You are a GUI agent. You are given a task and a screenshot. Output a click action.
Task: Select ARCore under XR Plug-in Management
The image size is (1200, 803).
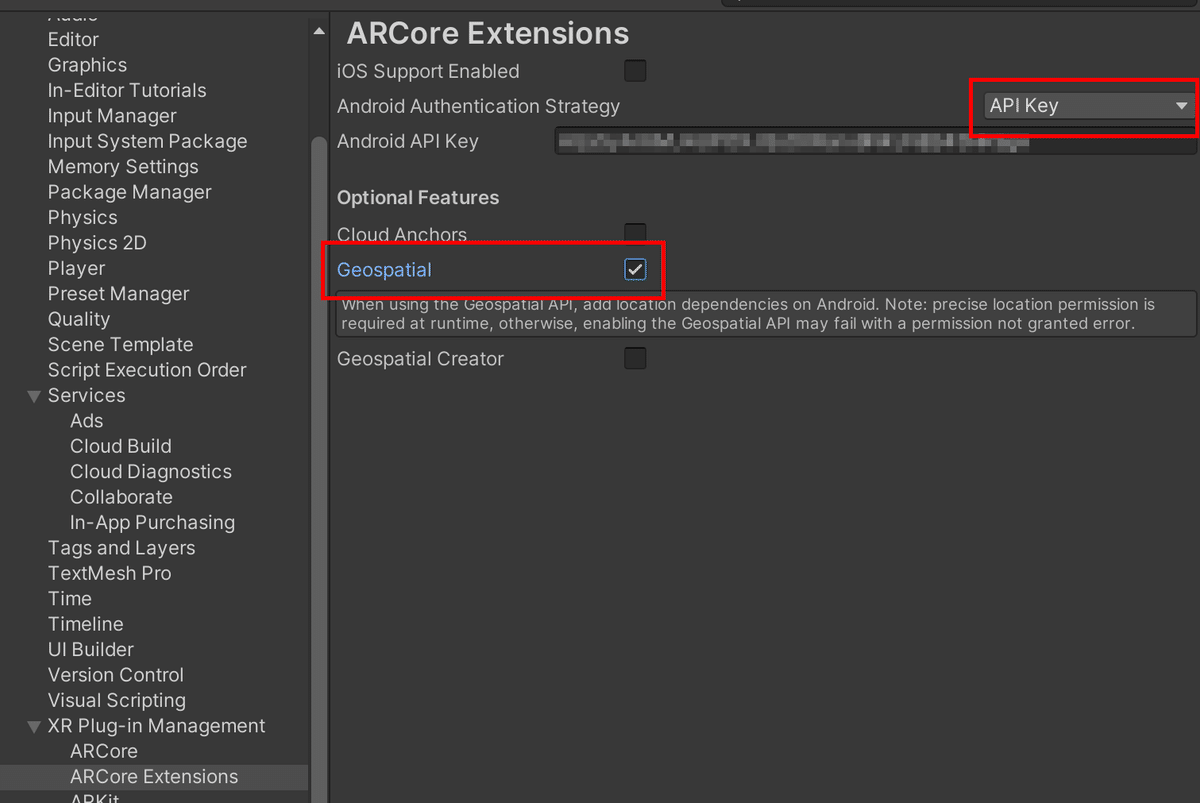point(103,750)
